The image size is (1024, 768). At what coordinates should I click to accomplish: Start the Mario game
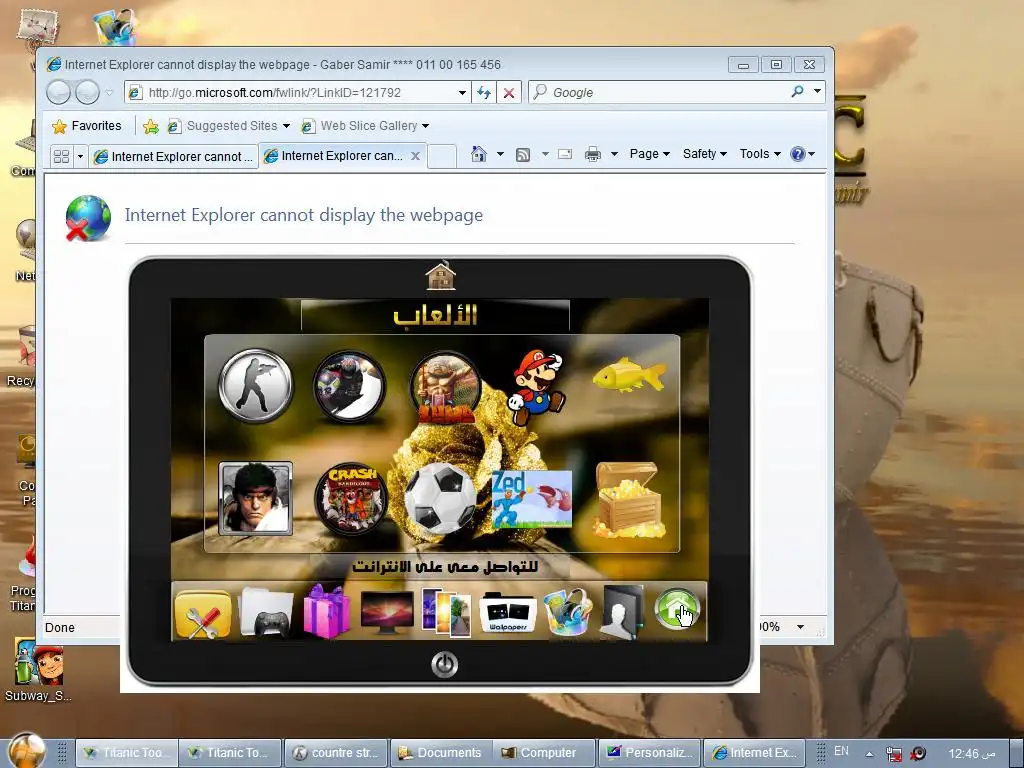[537, 386]
